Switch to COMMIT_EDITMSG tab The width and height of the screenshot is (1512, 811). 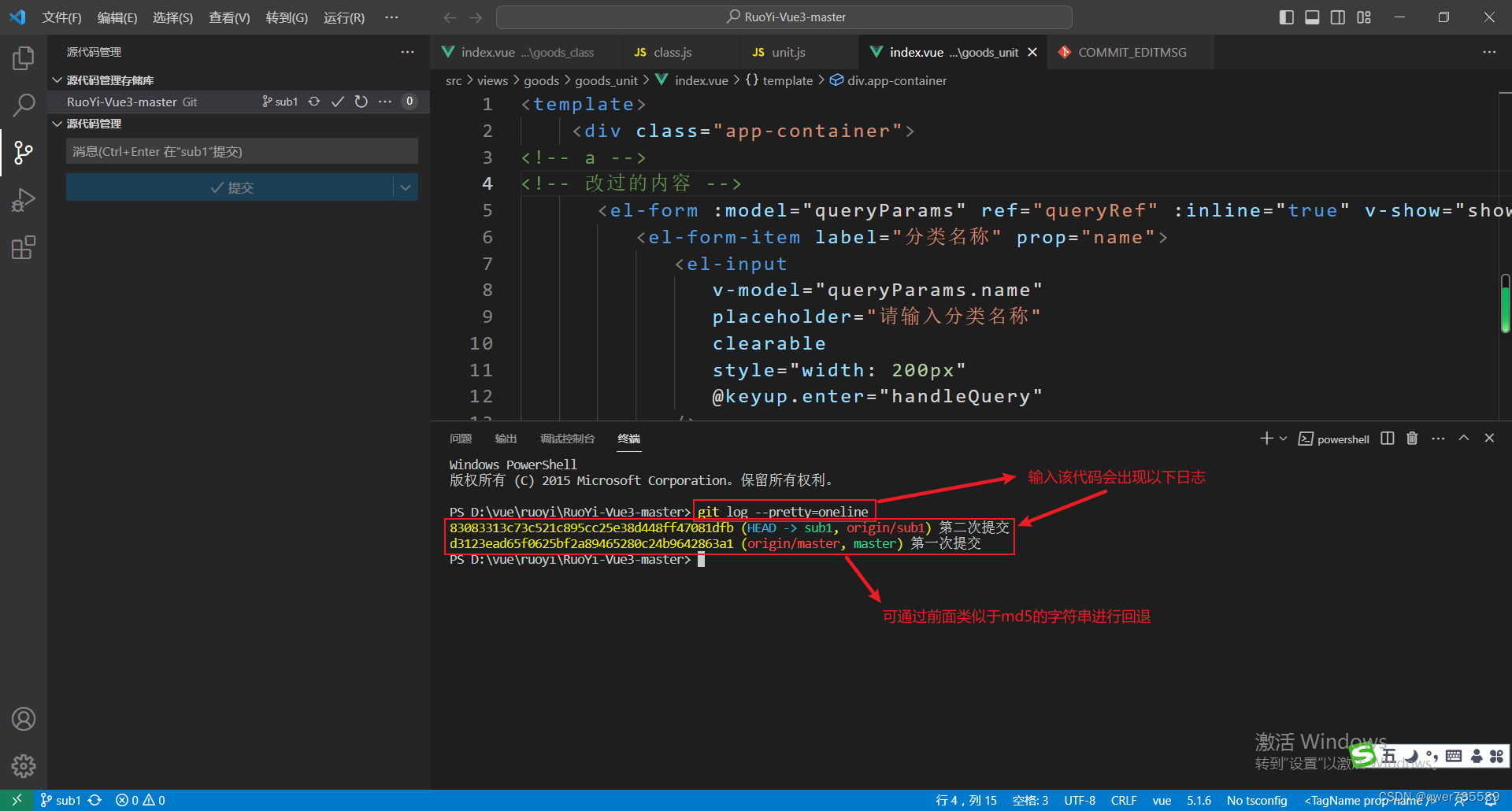pos(1131,52)
